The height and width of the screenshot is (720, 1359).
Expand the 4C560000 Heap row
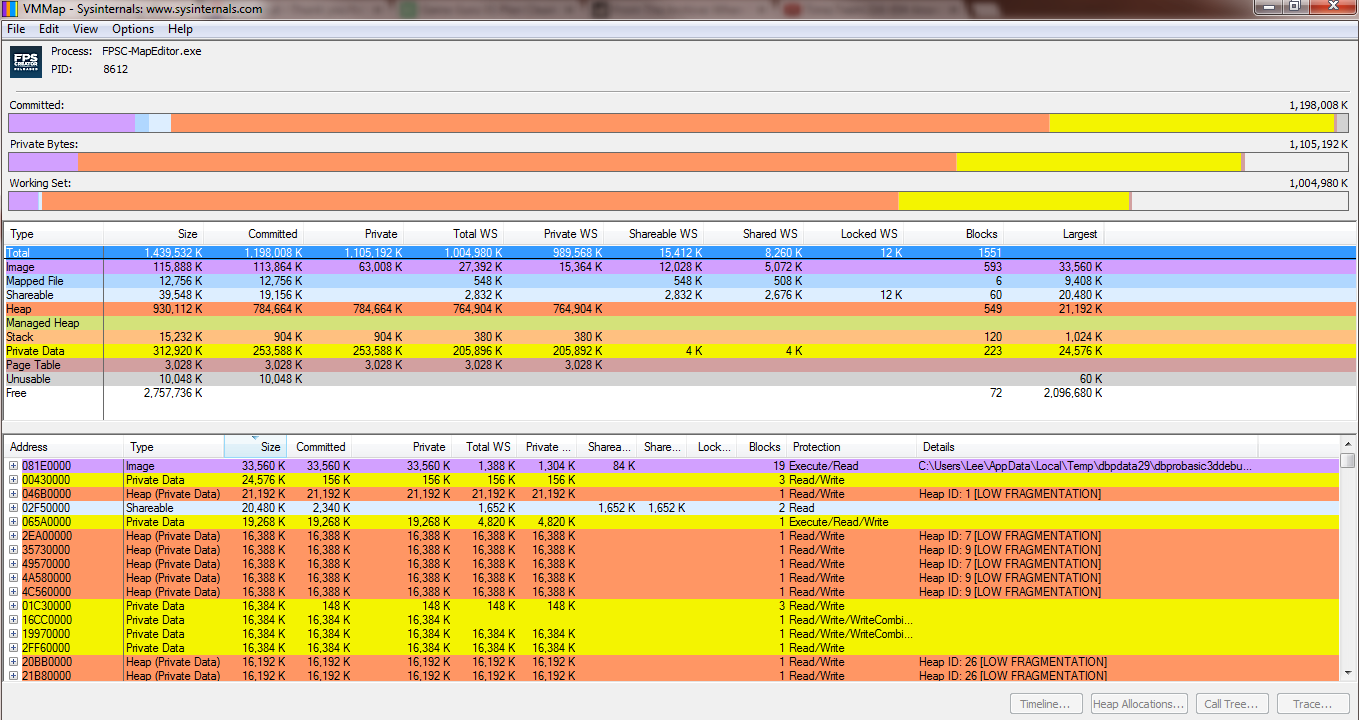tap(14, 592)
